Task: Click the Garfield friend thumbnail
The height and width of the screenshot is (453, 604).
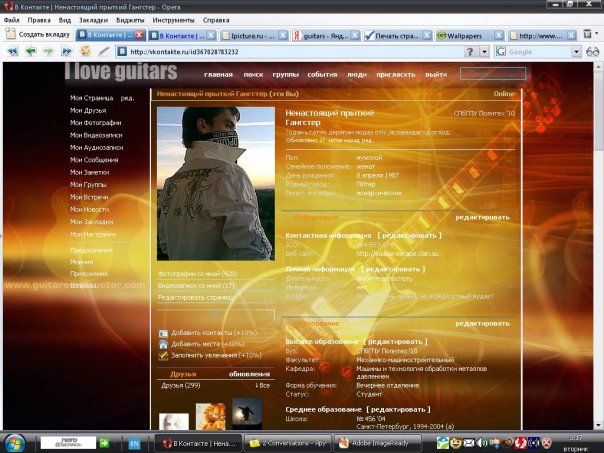Action: click(211, 416)
